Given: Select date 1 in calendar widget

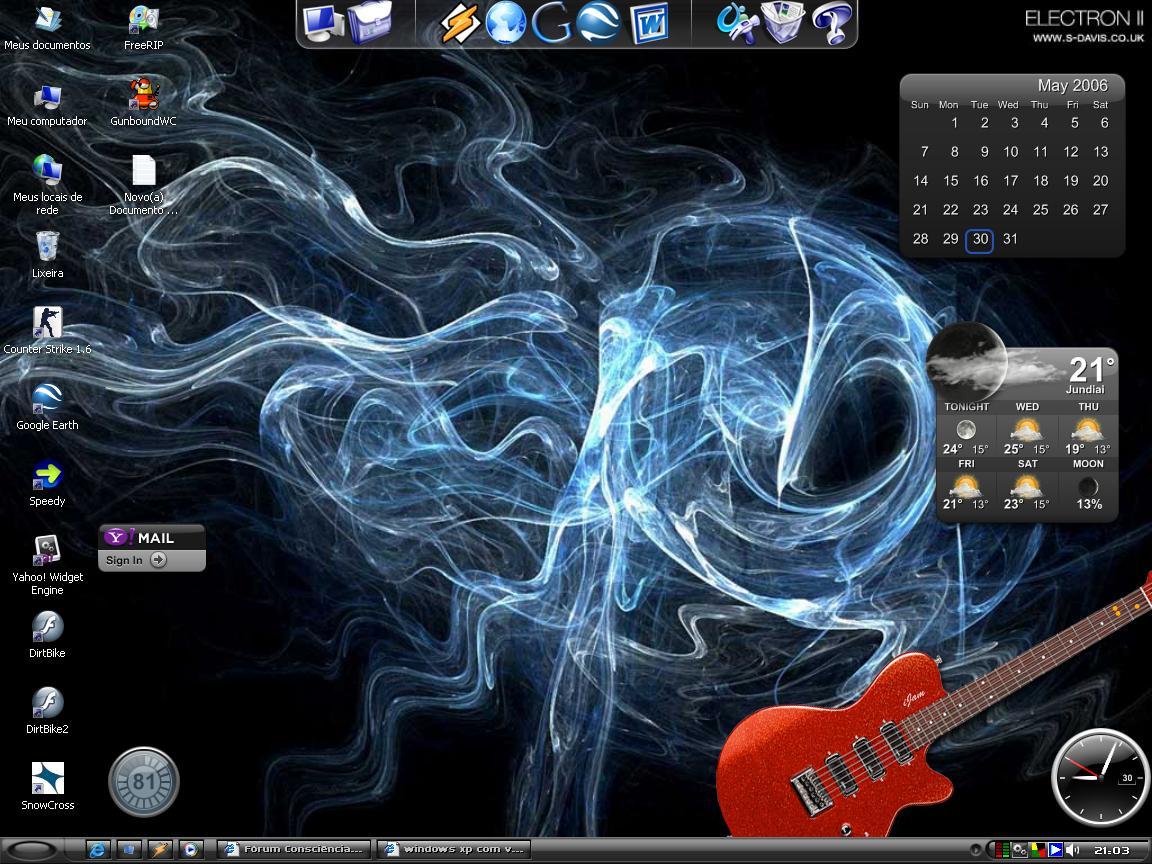Looking at the screenshot, I should click(x=954, y=123).
